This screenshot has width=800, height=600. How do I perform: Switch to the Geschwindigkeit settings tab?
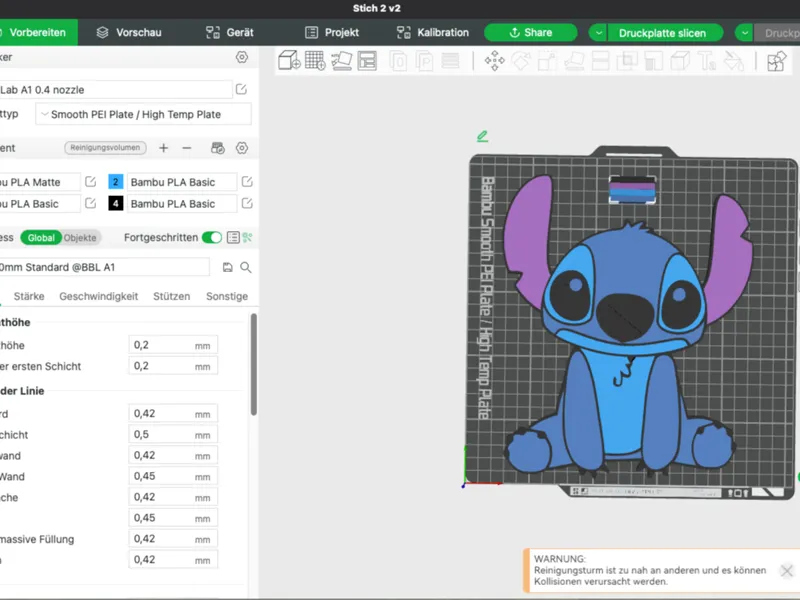click(x=98, y=296)
